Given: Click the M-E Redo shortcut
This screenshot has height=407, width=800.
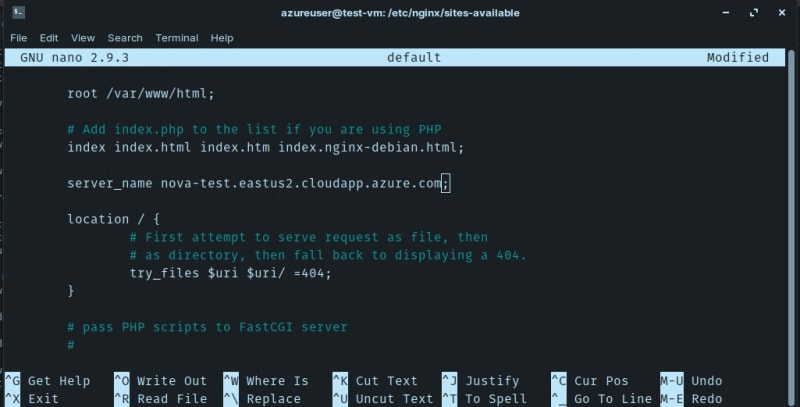Looking at the screenshot, I should pyautogui.click(x=691, y=398).
